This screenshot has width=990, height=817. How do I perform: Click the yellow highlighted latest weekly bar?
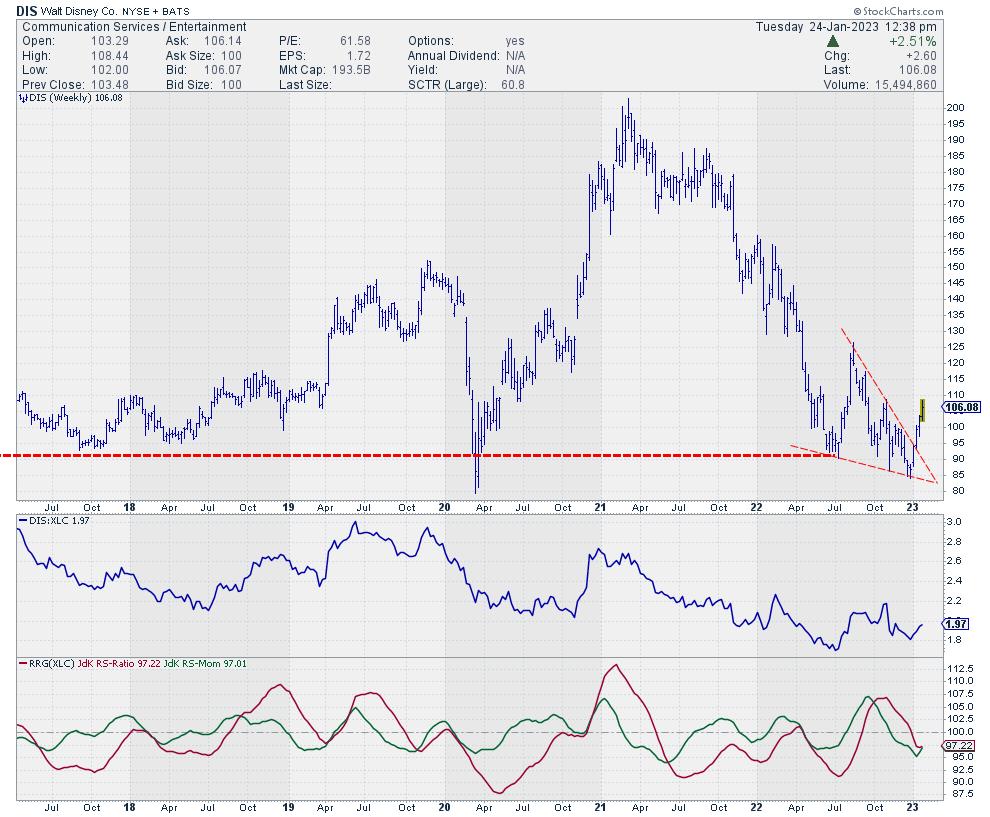(922, 408)
